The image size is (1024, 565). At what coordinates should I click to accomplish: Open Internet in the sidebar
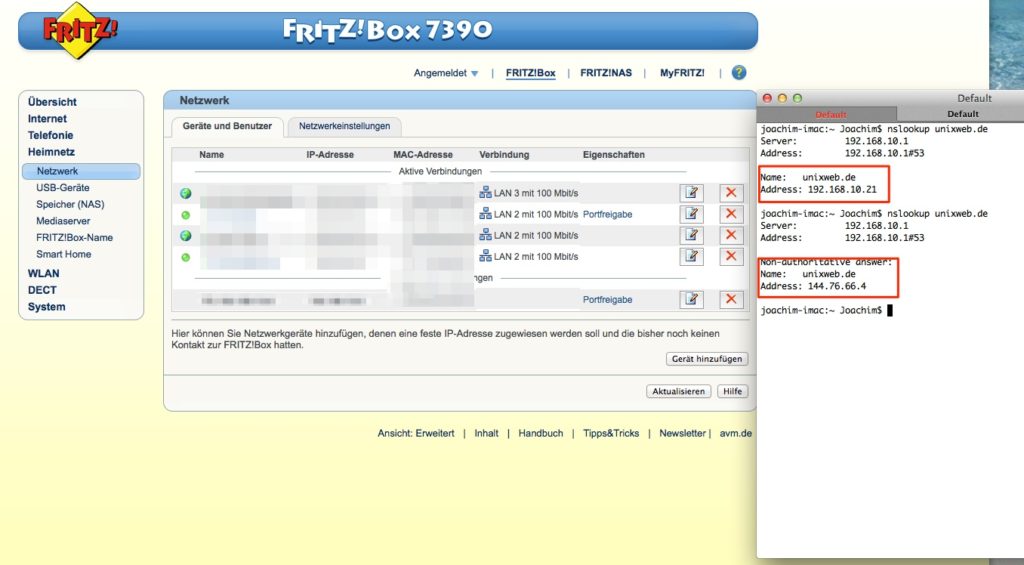point(47,119)
